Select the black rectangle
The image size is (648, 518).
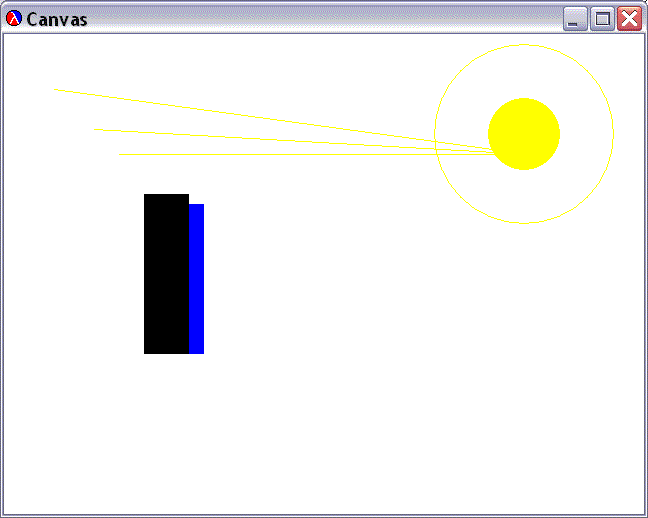coord(166,273)
